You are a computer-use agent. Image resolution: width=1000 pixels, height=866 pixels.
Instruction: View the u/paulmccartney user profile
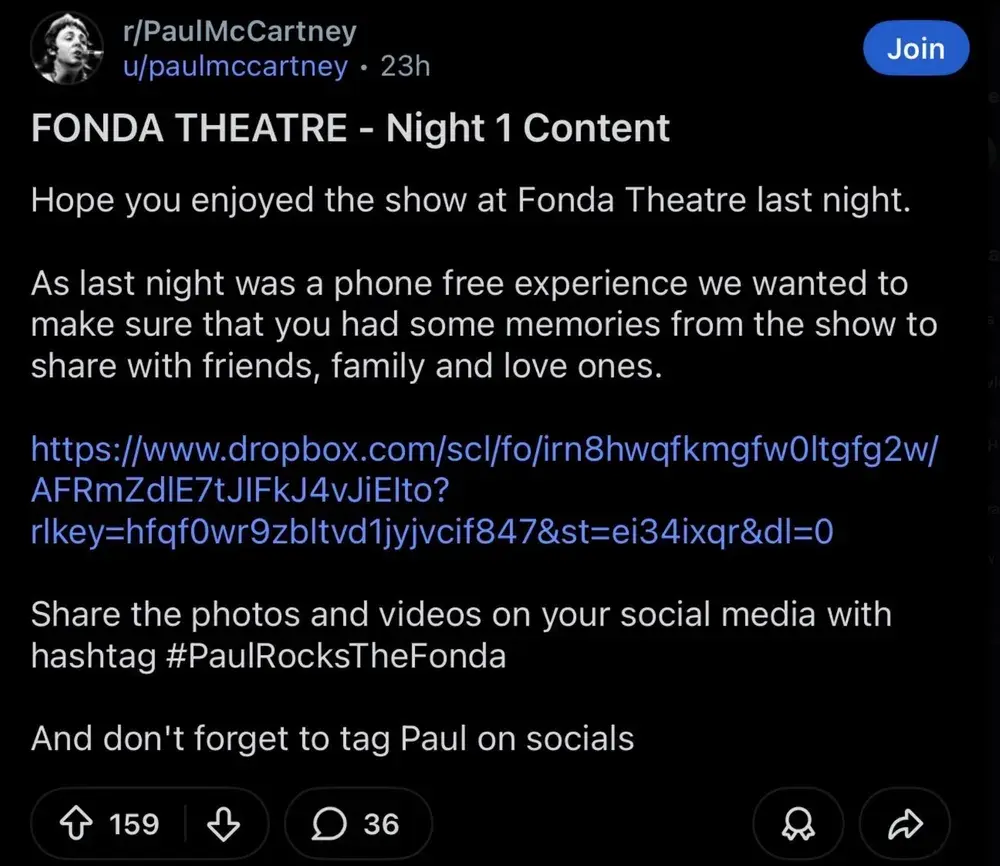click(x=235, y=66)
